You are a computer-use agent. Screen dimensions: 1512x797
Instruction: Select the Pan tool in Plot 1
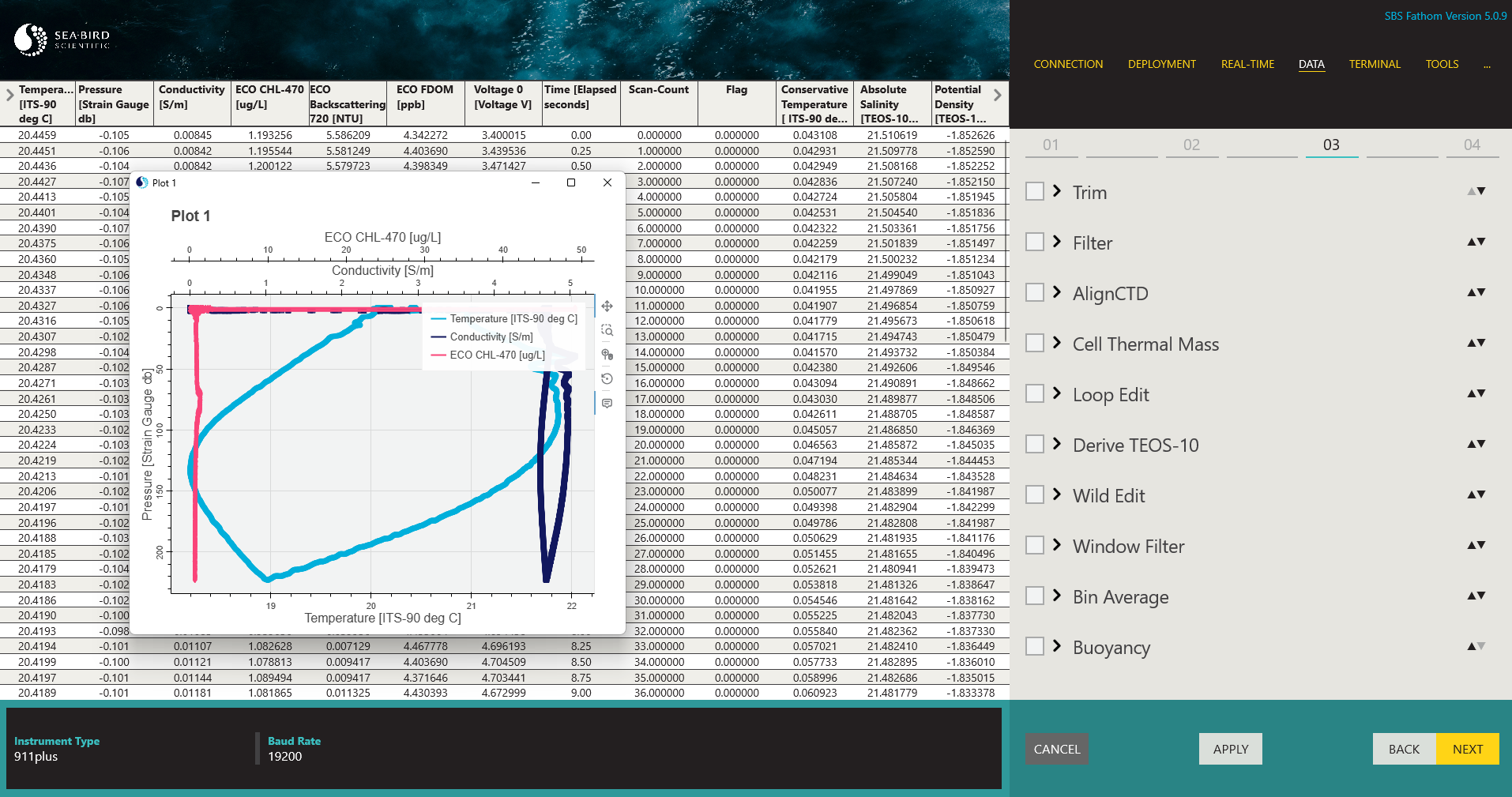coord(607,306)
